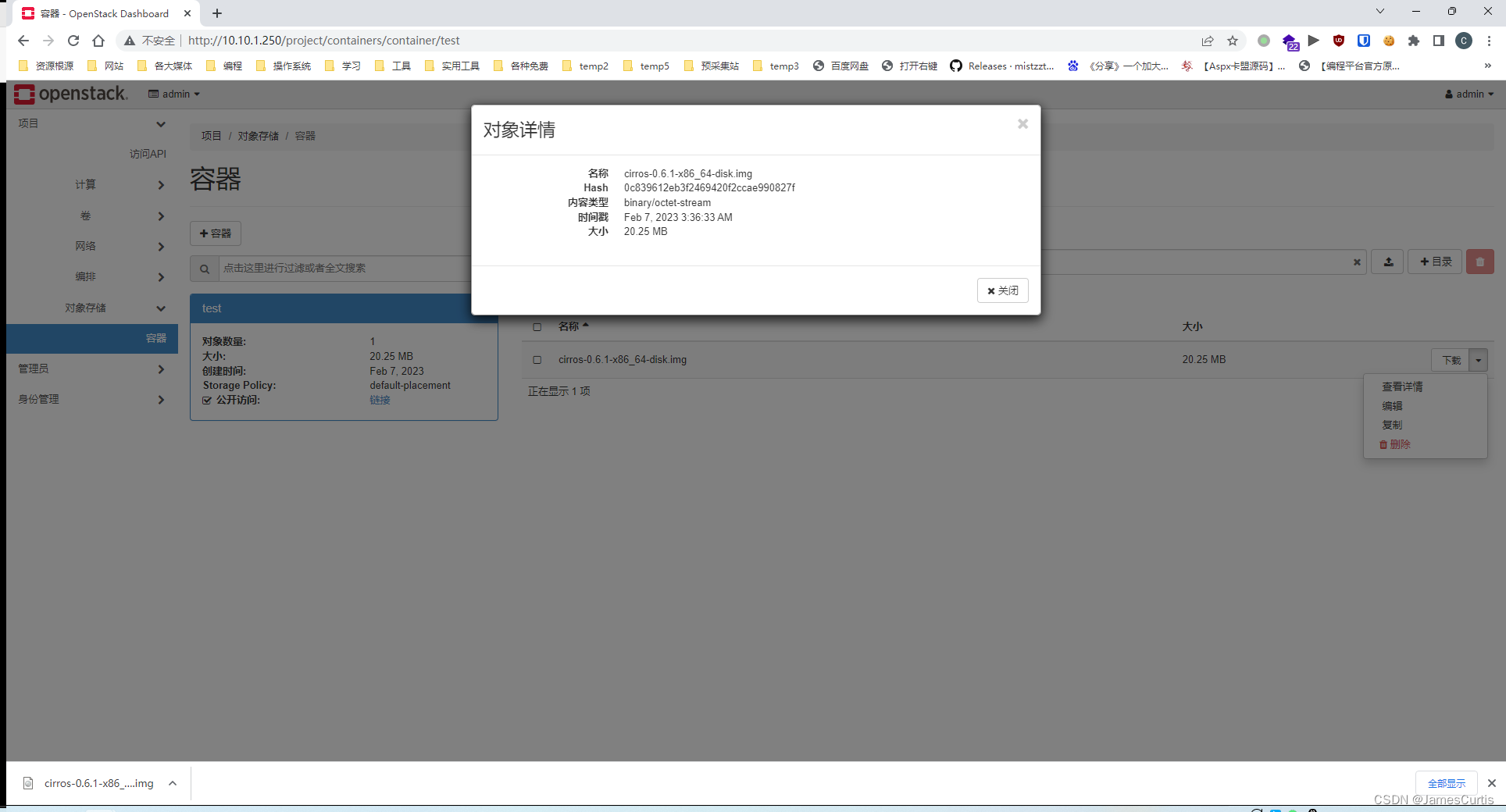Image resolution: width=1506 pixels, height=812 pixels.
Task: Click the browser forward arrow
Action: (48, 41)
